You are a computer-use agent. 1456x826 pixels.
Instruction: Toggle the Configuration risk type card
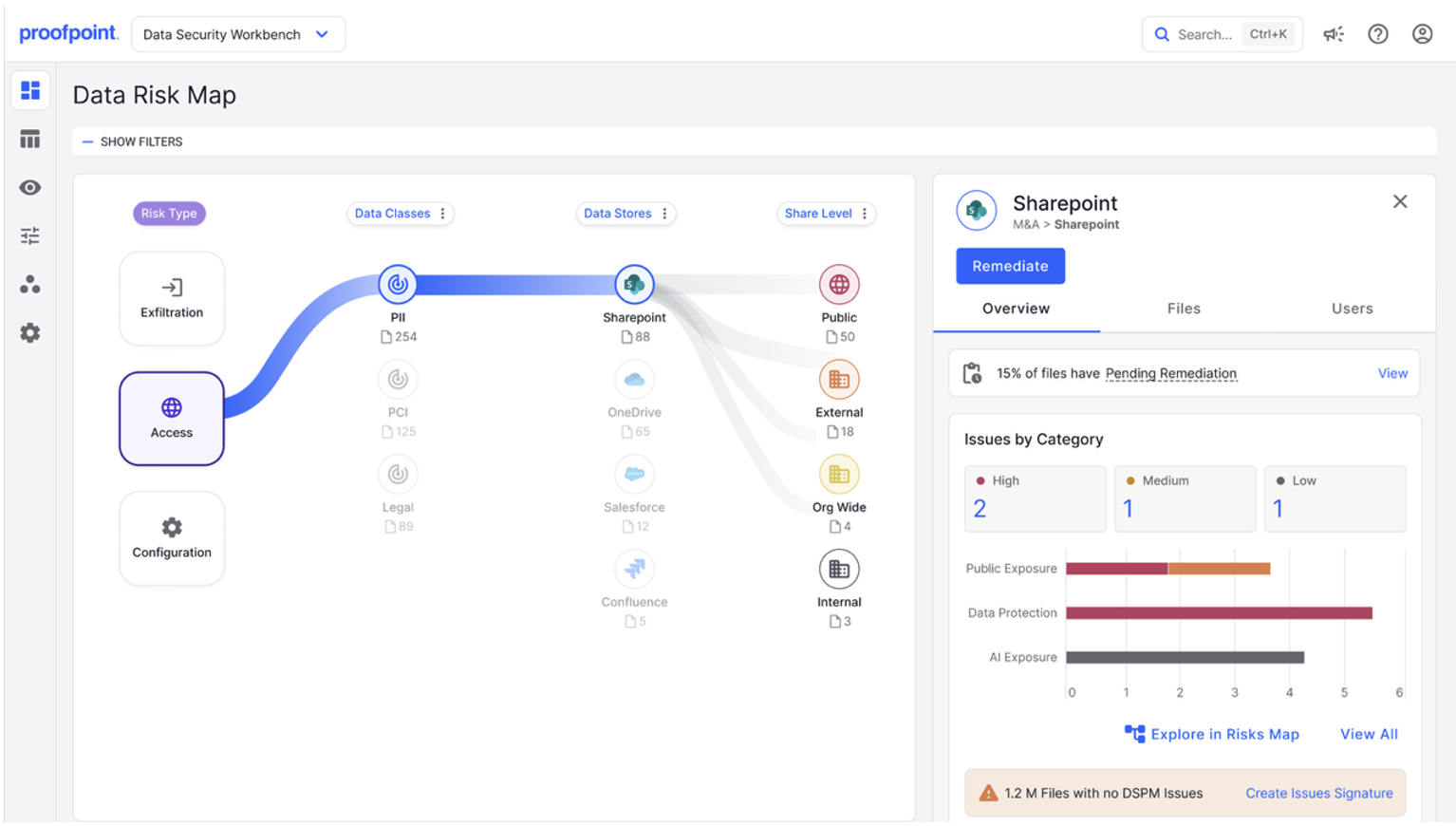tap(172, 538)
